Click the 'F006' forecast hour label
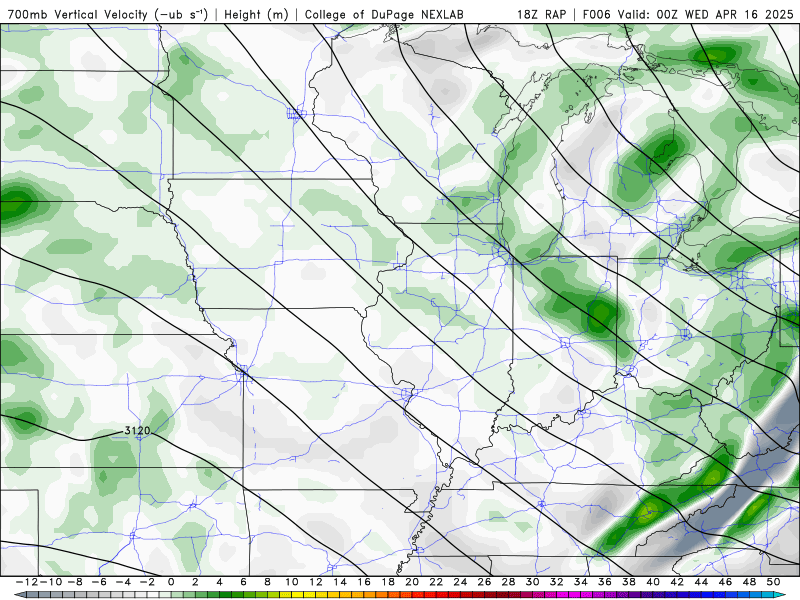 [596, 14]
